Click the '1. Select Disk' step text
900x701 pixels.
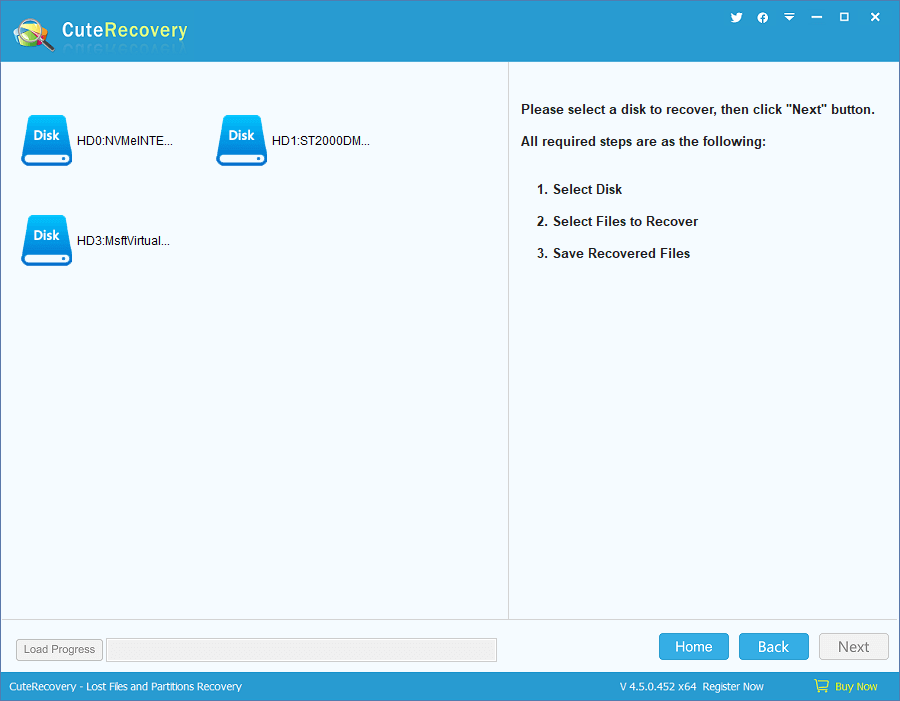click(x=579, y=189)
